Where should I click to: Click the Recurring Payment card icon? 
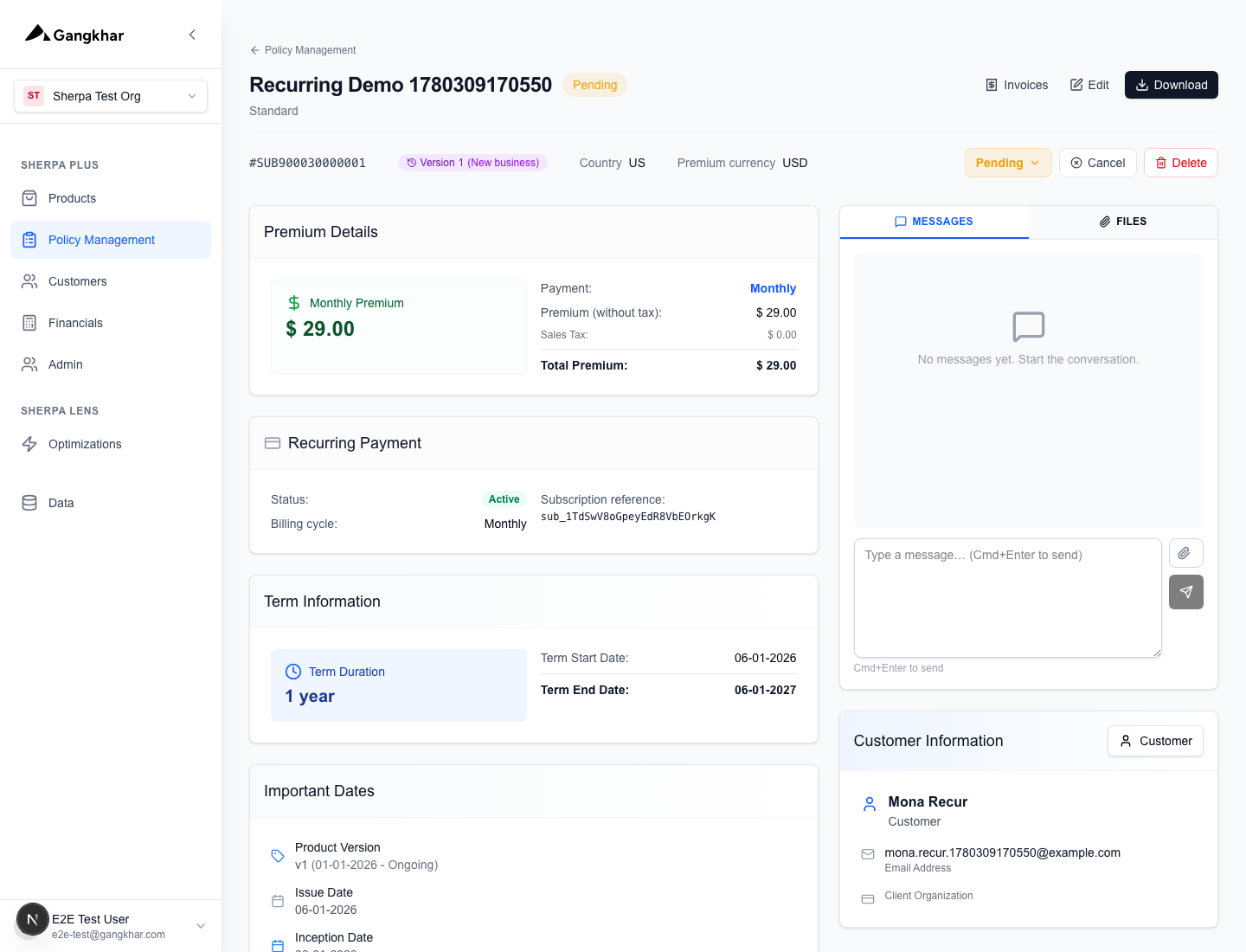point(273,443)
